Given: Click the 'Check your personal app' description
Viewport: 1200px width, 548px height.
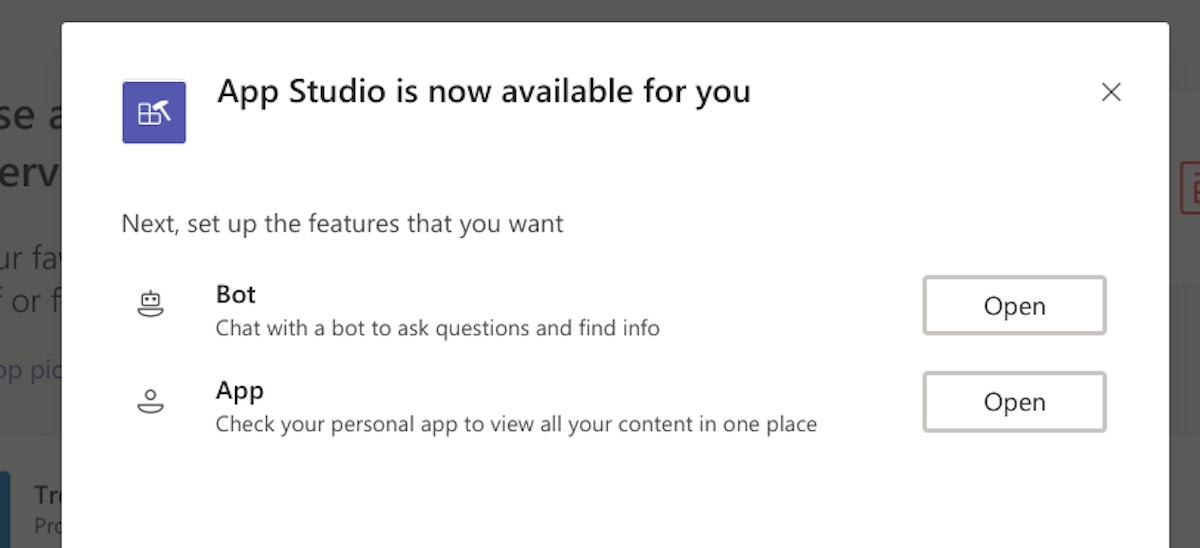Looking at the screenshot, I should [x=516, y=424].
